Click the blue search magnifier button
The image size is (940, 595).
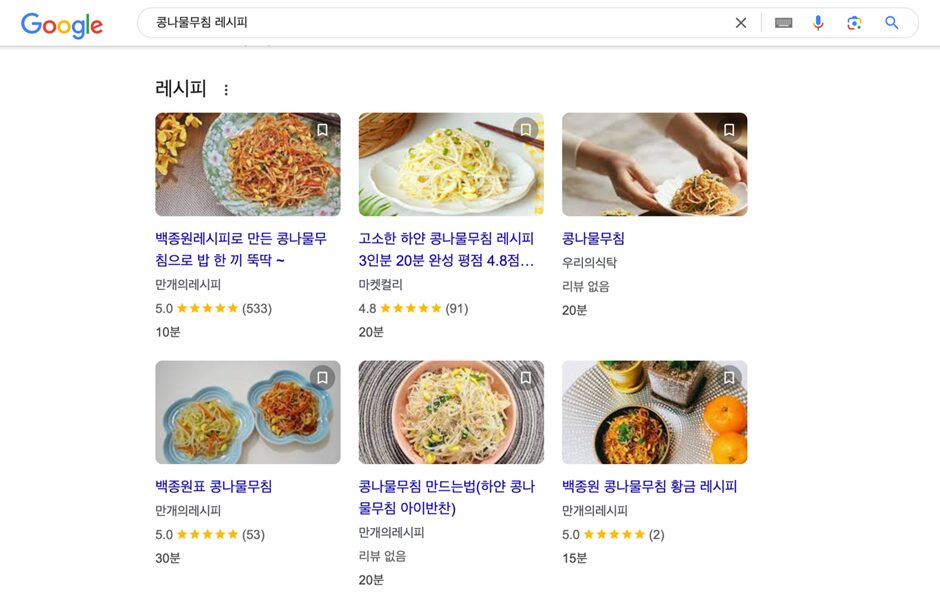[x=892, y=23]
